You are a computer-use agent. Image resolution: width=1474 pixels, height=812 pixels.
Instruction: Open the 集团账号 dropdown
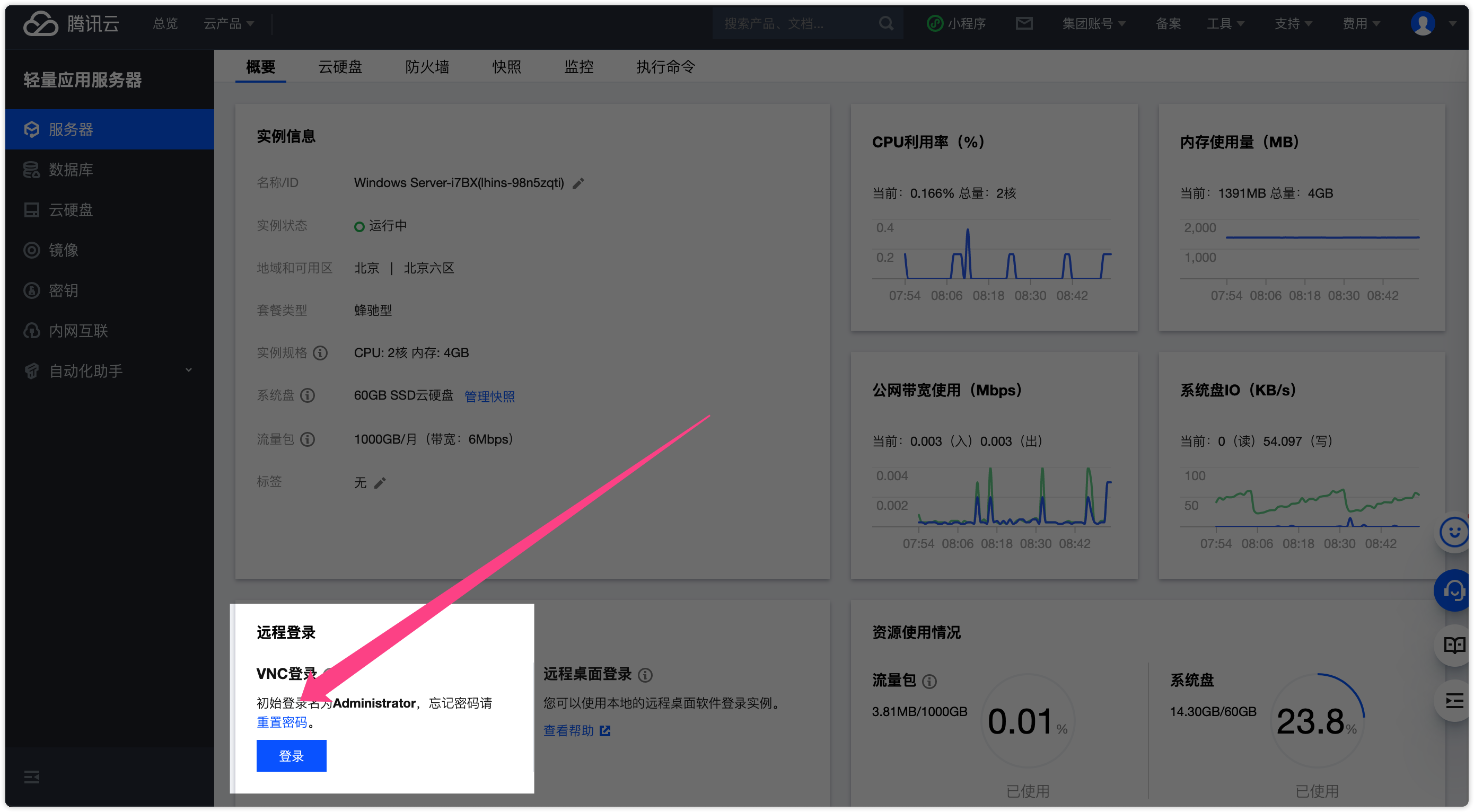click(1093, 23)
